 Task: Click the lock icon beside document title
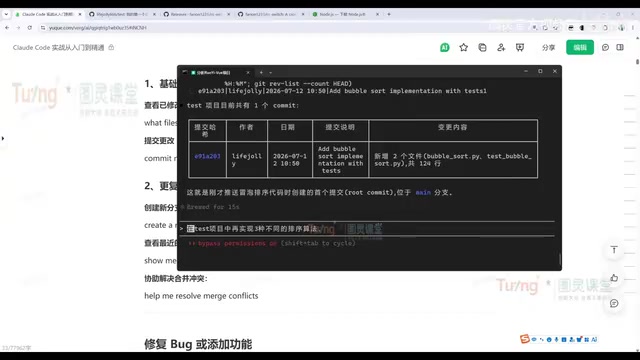tap(111, 47)
